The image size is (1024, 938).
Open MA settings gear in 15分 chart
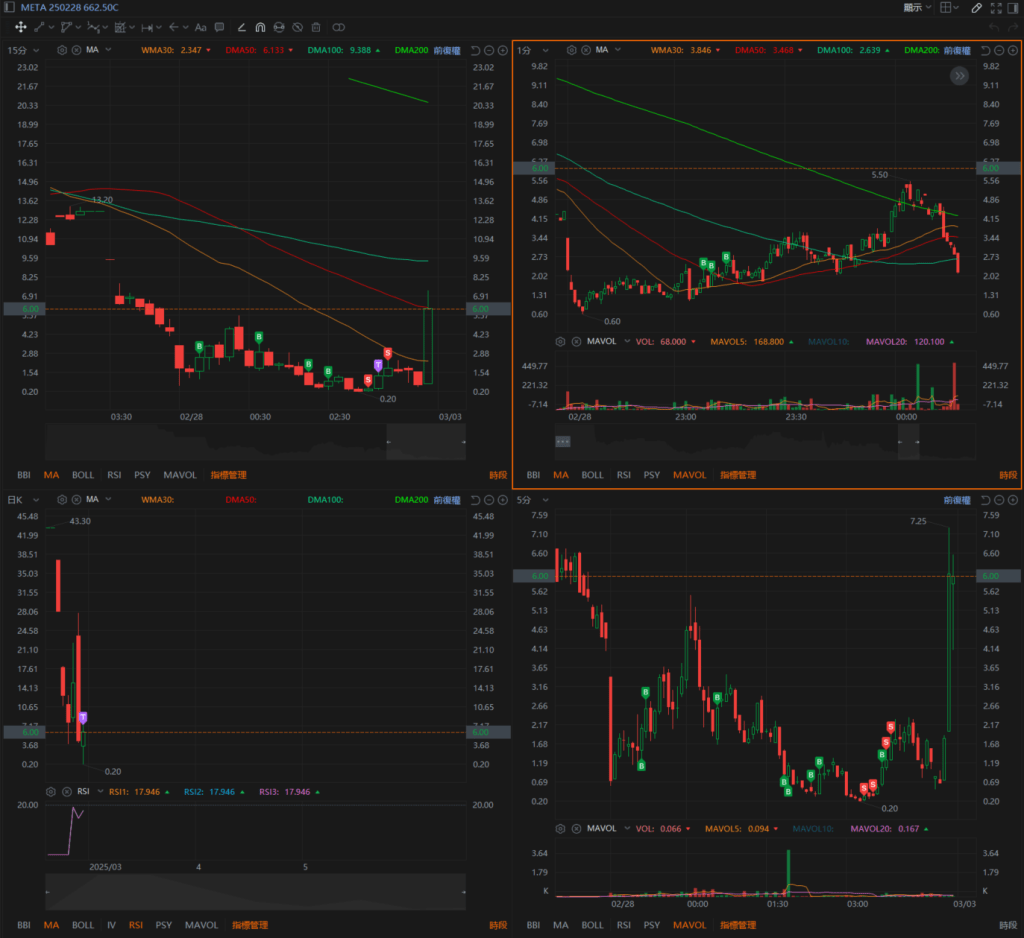pos(62,50)
